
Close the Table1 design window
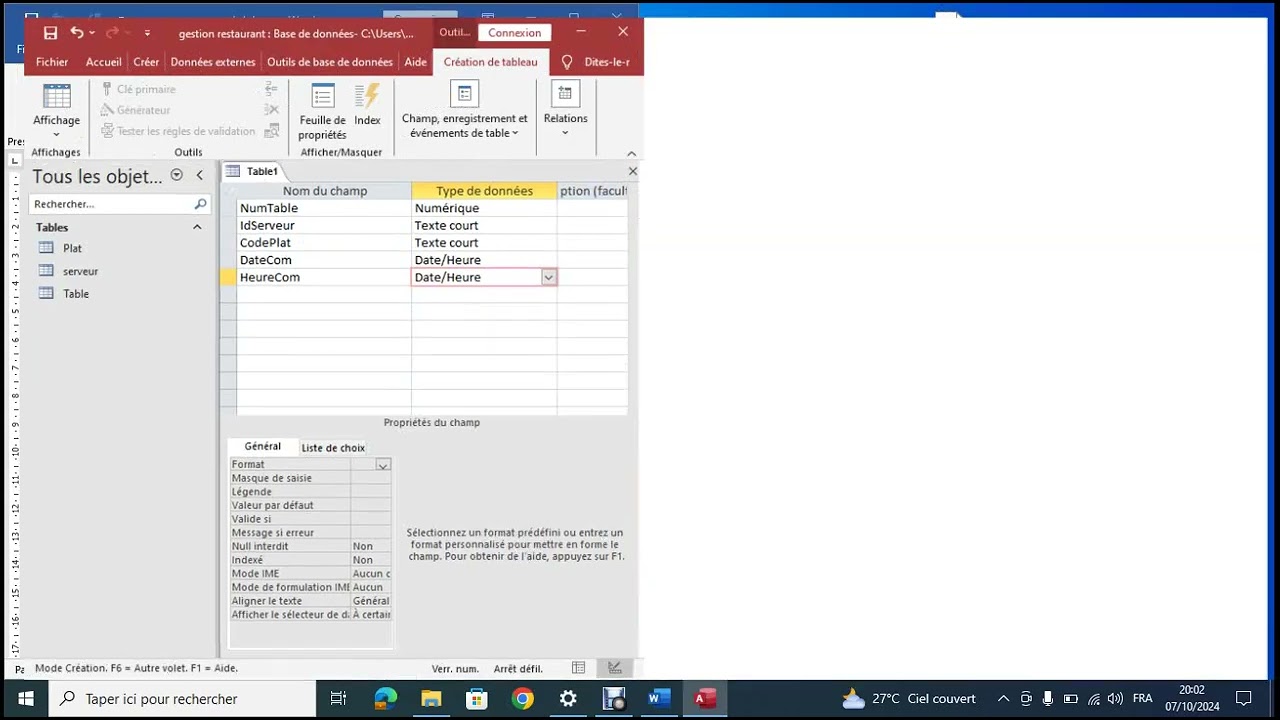click(x=632, y=171)
